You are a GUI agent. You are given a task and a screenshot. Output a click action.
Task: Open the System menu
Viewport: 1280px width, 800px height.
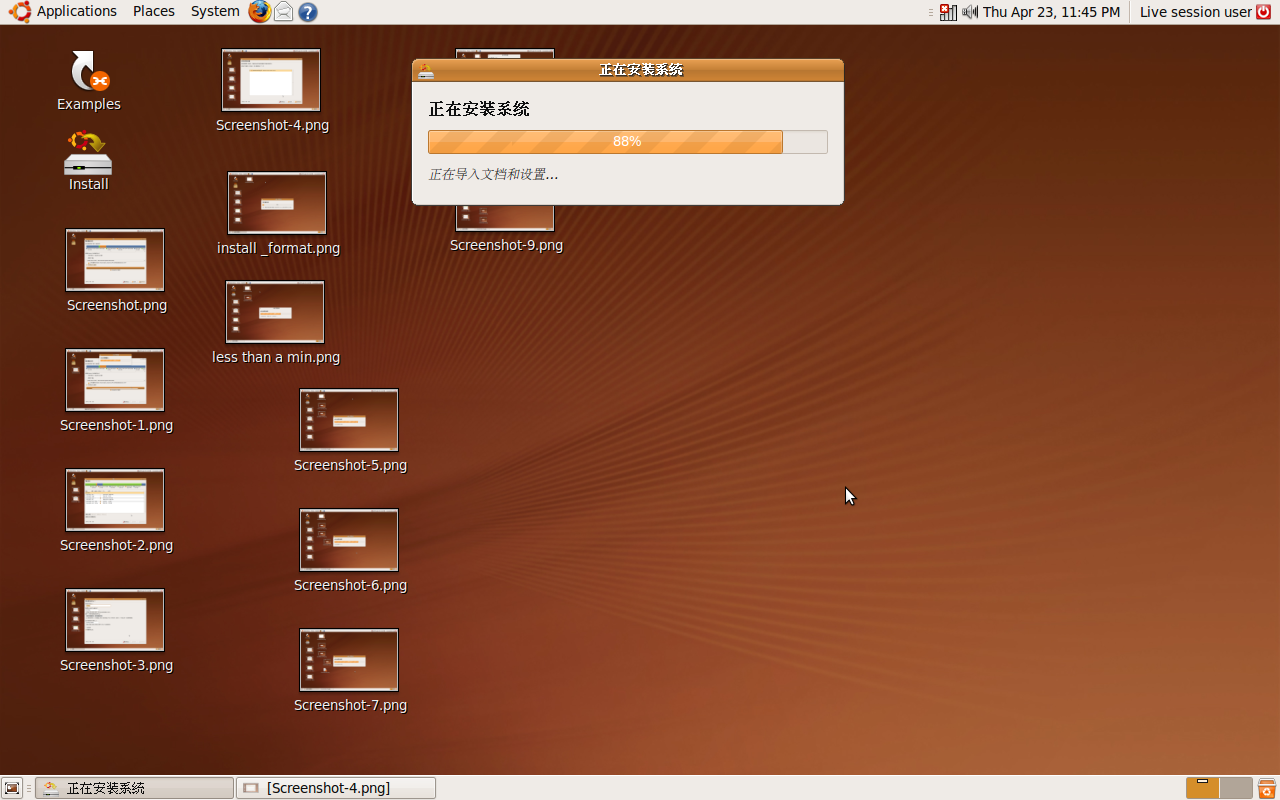tap(215, 12)
